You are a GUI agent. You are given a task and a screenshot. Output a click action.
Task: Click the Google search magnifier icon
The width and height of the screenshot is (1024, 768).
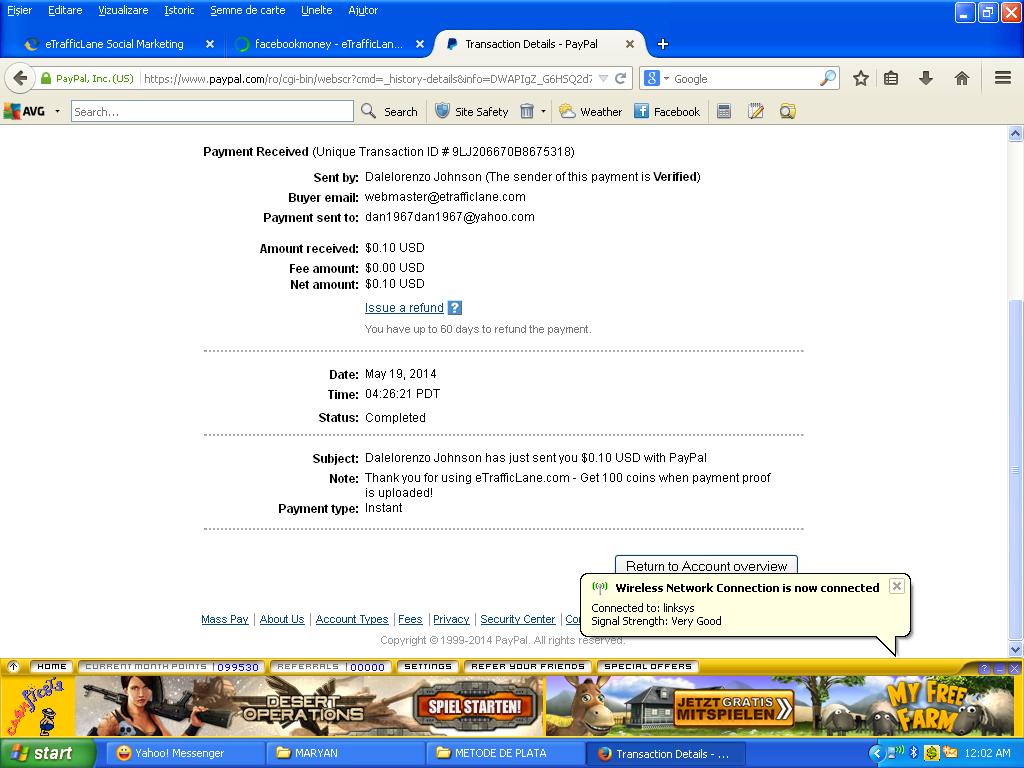(x=827, y=78)
